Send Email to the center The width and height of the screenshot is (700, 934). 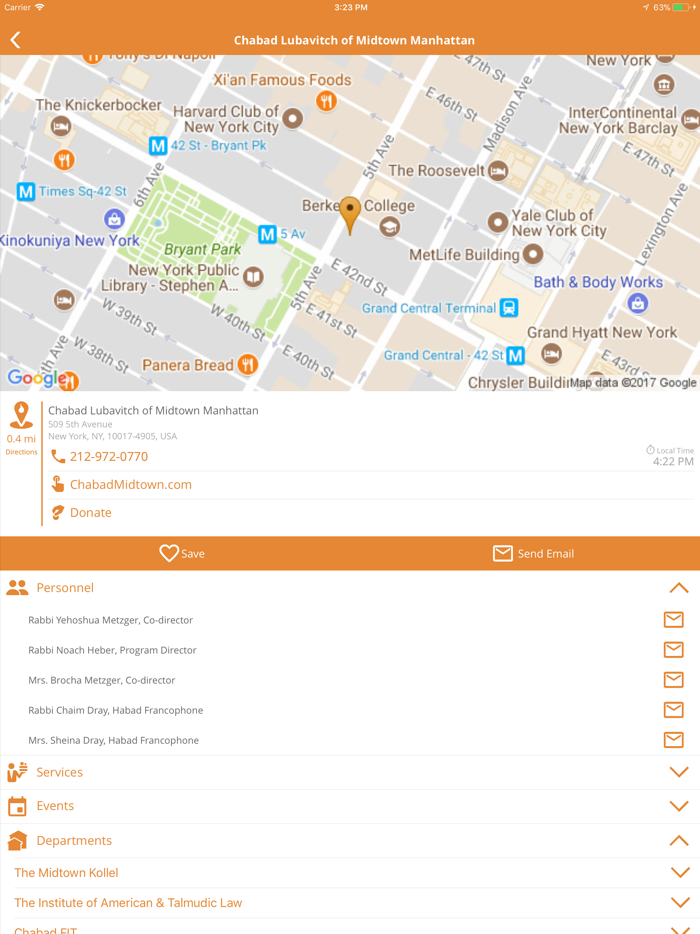(533, 553)
